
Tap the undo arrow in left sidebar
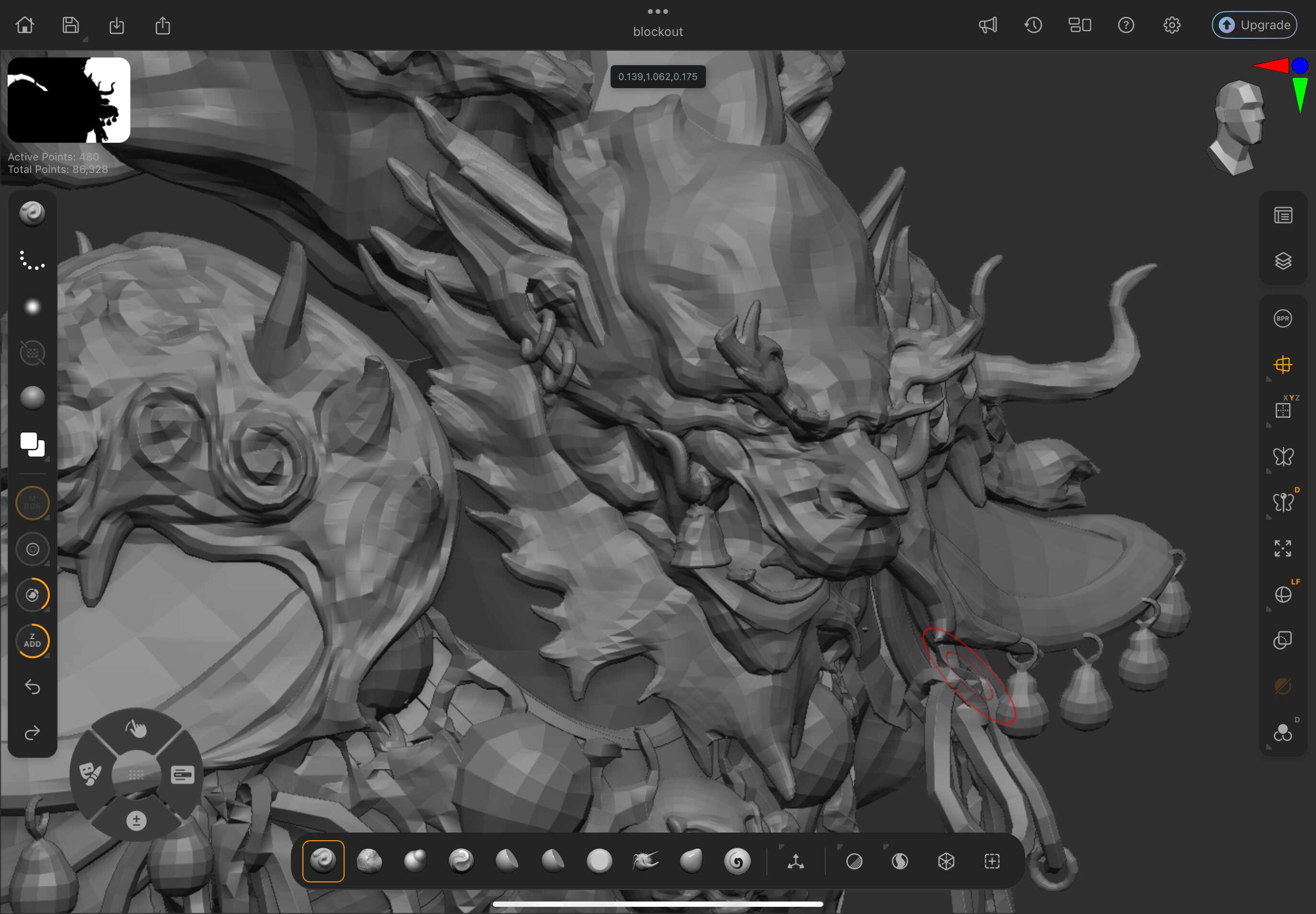pos(32,686)
